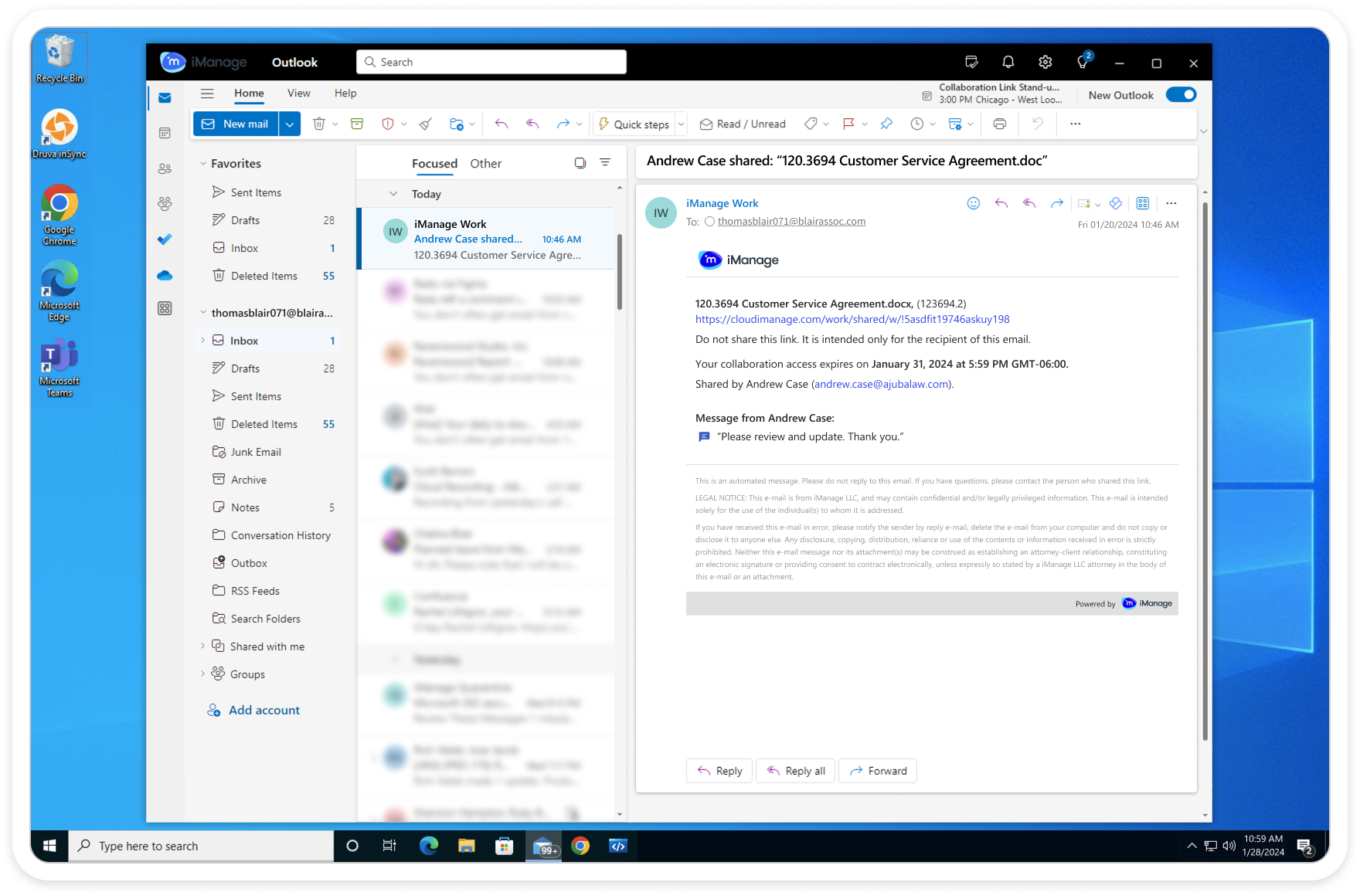Open More apps grid in sidebar

[165, 309]
